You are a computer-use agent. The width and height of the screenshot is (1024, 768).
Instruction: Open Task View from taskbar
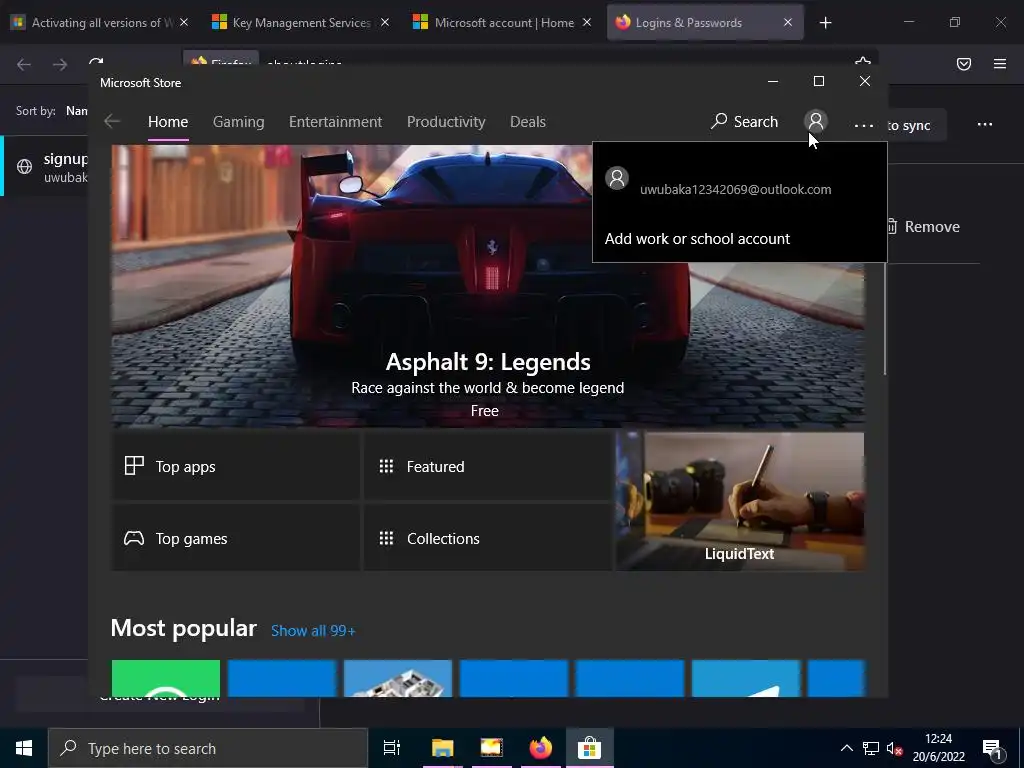click(392, 748)
